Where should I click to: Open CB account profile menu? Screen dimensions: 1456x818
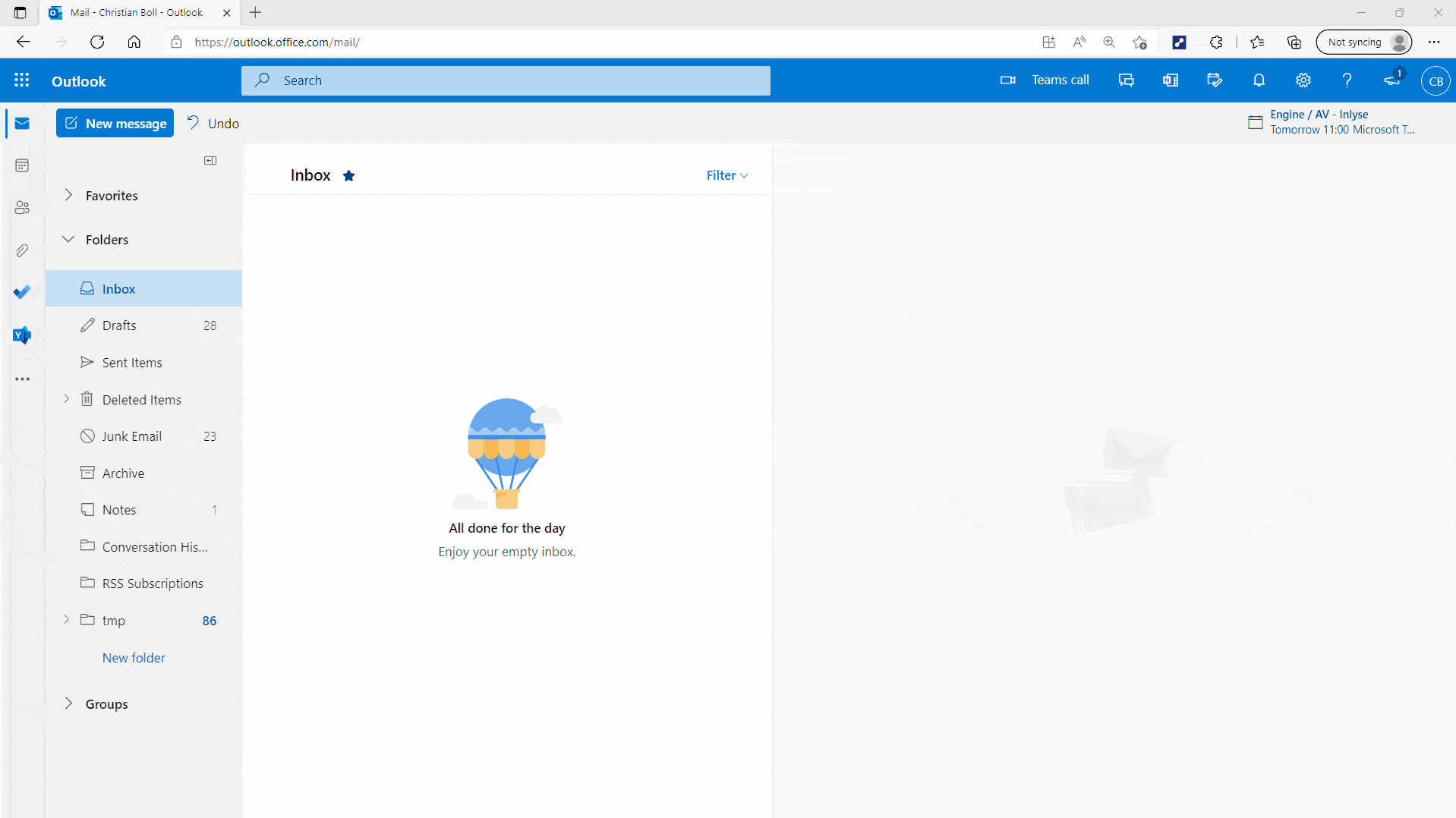(x=1436, y=81)
